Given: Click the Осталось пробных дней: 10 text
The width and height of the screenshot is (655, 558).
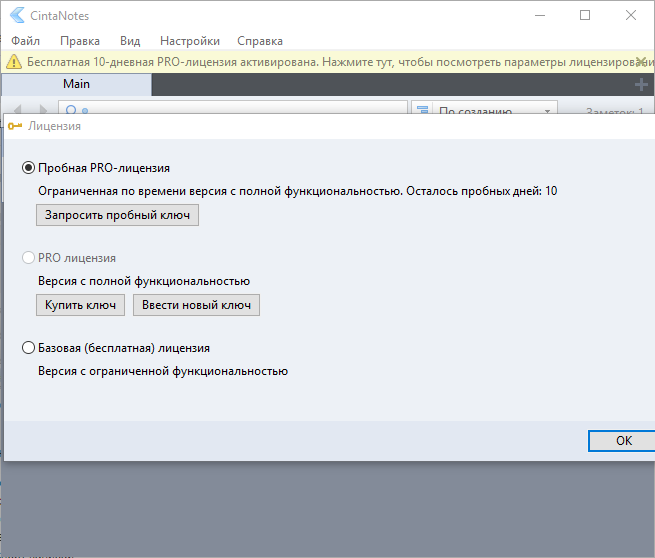Looking at the screenshot, I should pos(482,191).
